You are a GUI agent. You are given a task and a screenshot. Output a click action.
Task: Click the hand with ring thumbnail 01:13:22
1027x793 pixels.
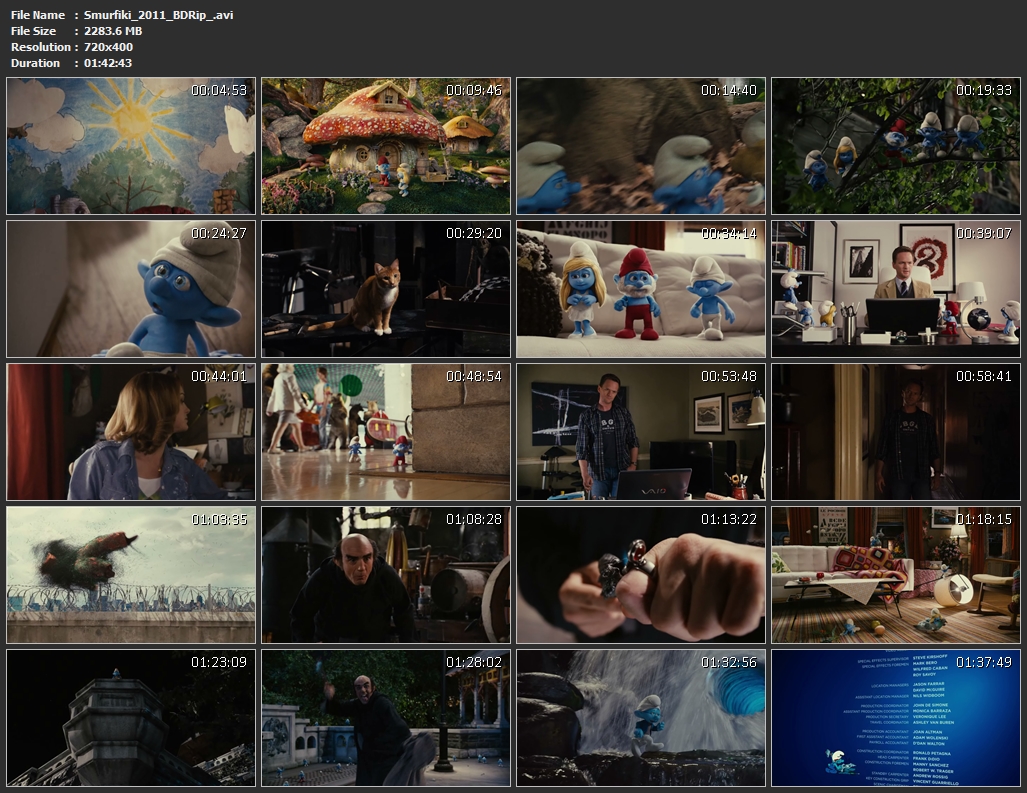click(641, 575)
